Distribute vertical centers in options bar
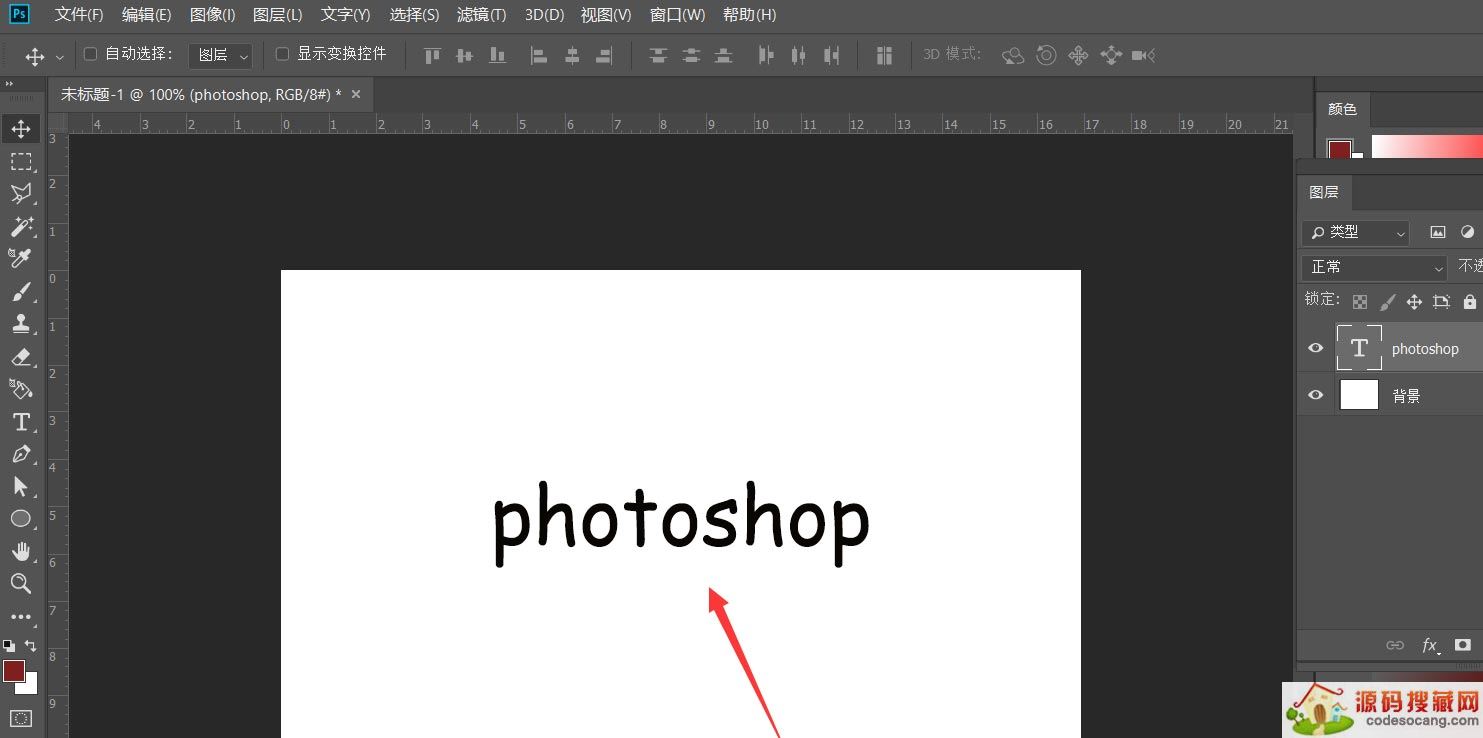This screenshot has height=738, width=1483. coord(690,56)
